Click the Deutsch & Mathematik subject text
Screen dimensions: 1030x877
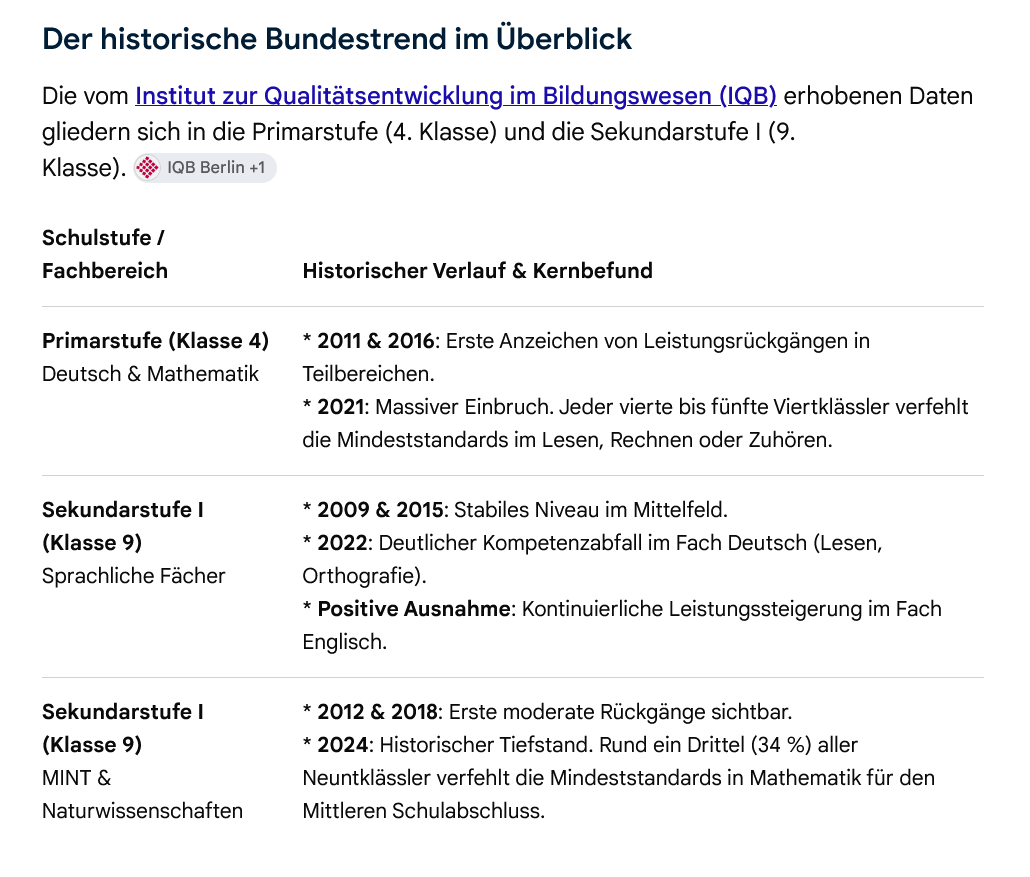(x=150, y=374)
